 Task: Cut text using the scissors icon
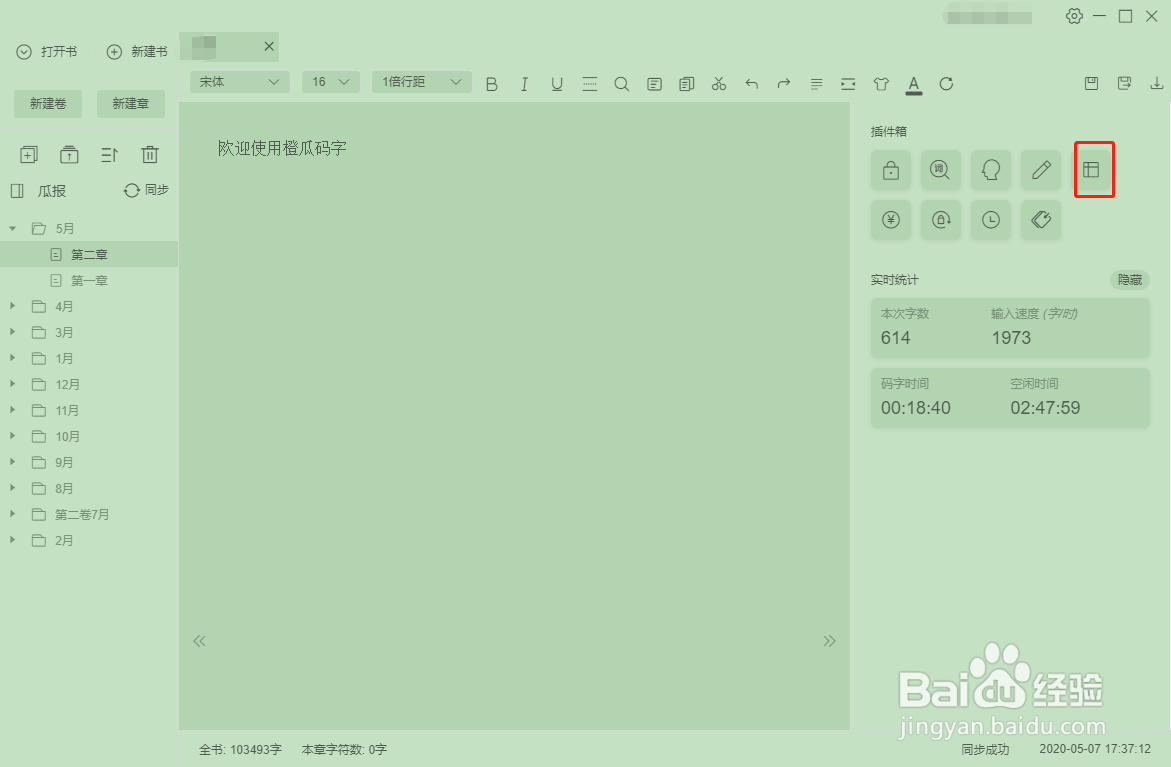718,84
